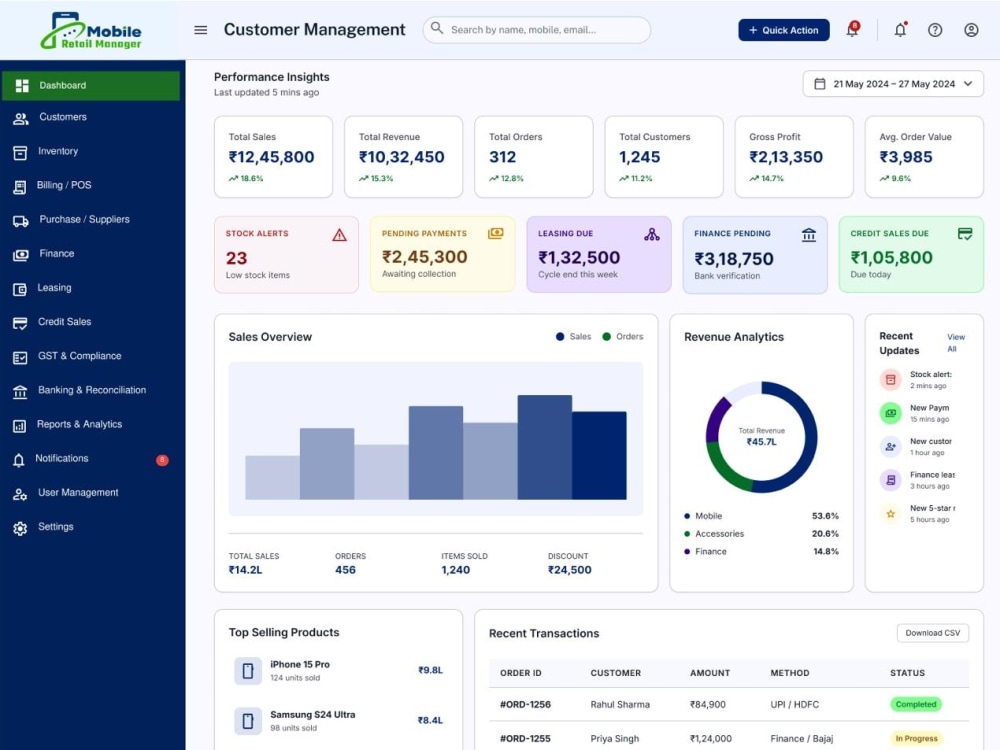Screen dimensions: 1000x750
Task: Open order #ORD-1255
Action: tap(525, 739)
